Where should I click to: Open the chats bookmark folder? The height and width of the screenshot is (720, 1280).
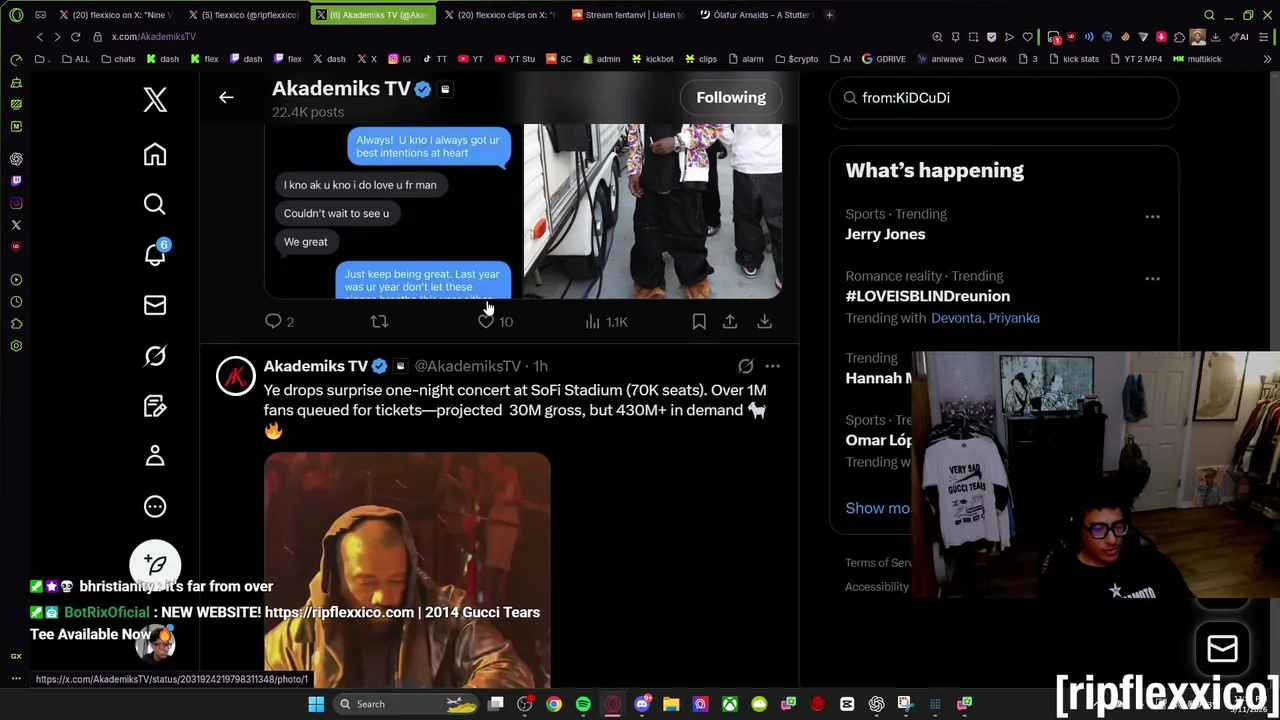tap(118, 59)
